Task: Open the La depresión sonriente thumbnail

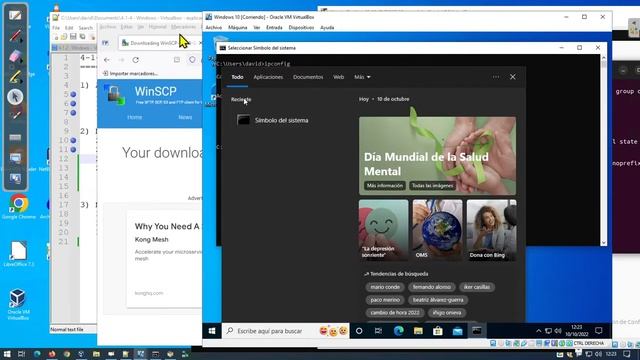Action: (x=383, y=230)
